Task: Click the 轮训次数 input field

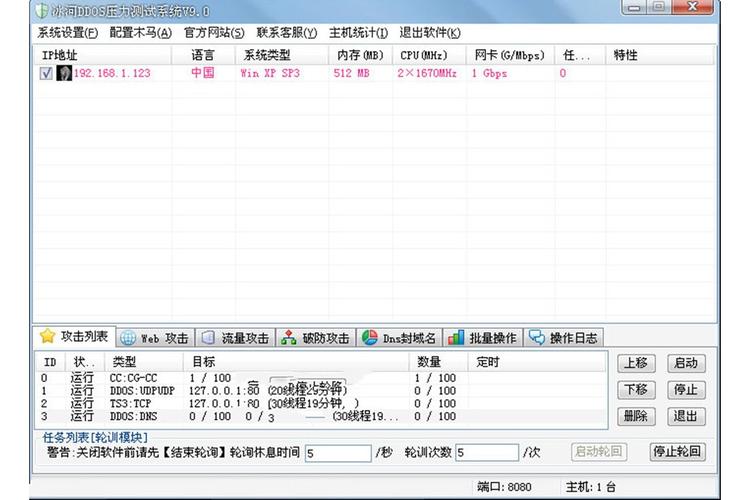Action: point(486,453)
